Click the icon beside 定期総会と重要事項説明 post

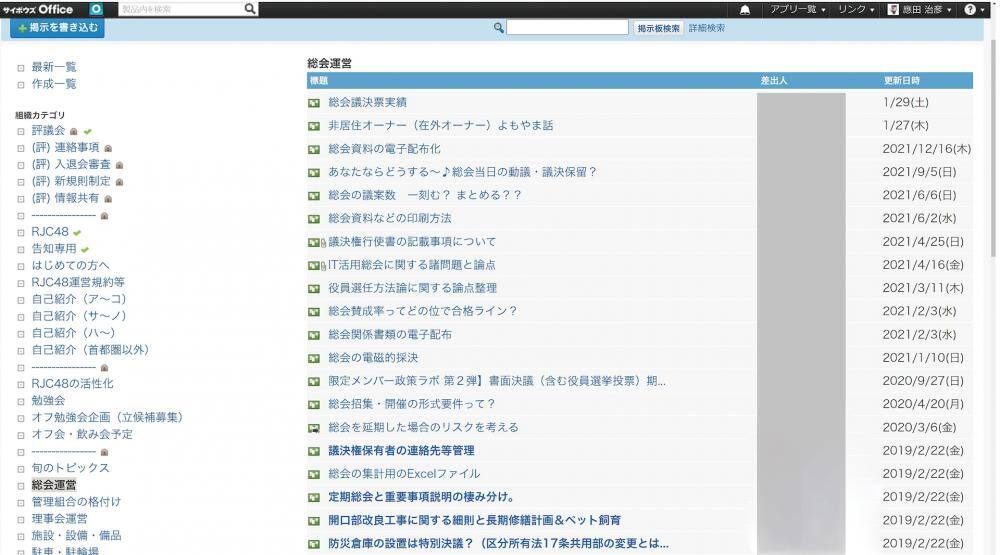(x=314, y=498)
